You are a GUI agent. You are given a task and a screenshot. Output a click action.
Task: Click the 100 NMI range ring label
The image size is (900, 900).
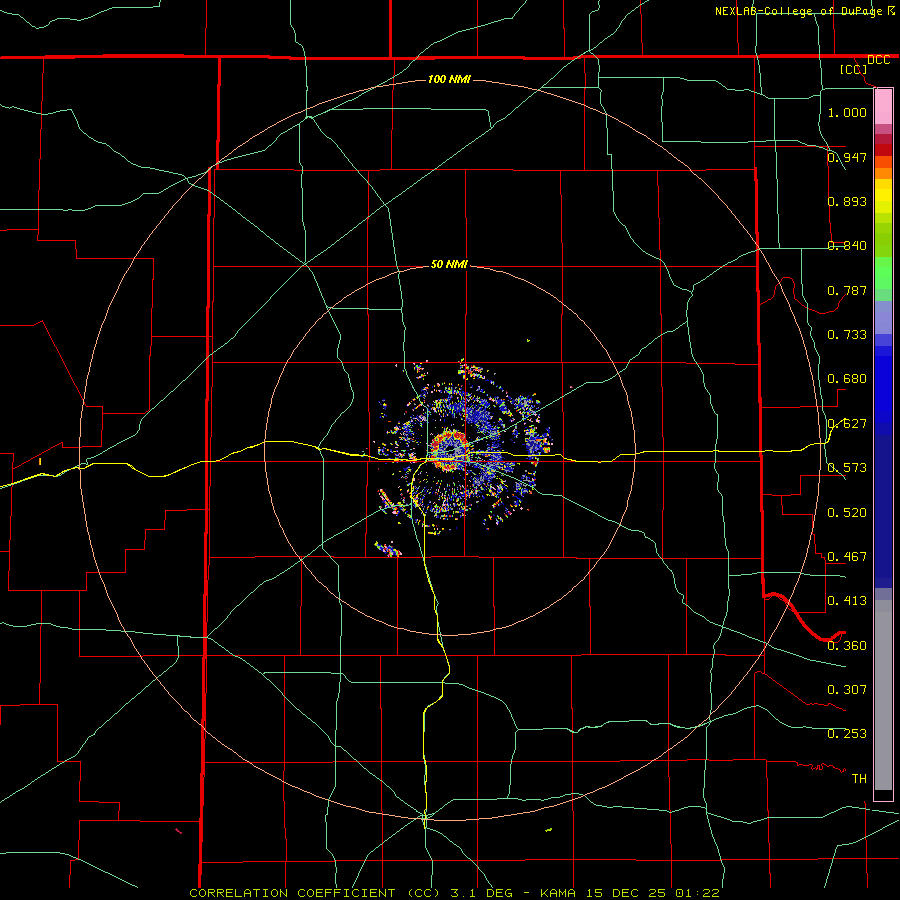pyautogui.click(x=449, y=79)
